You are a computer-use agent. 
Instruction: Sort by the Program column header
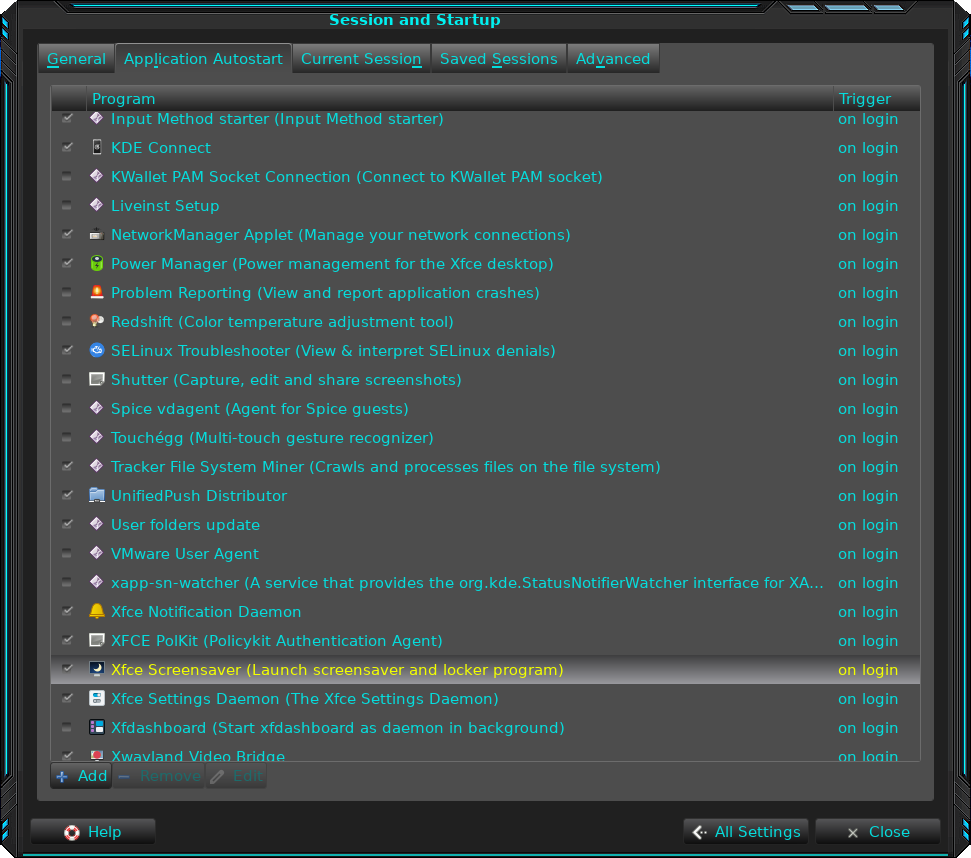click(459, 98)
